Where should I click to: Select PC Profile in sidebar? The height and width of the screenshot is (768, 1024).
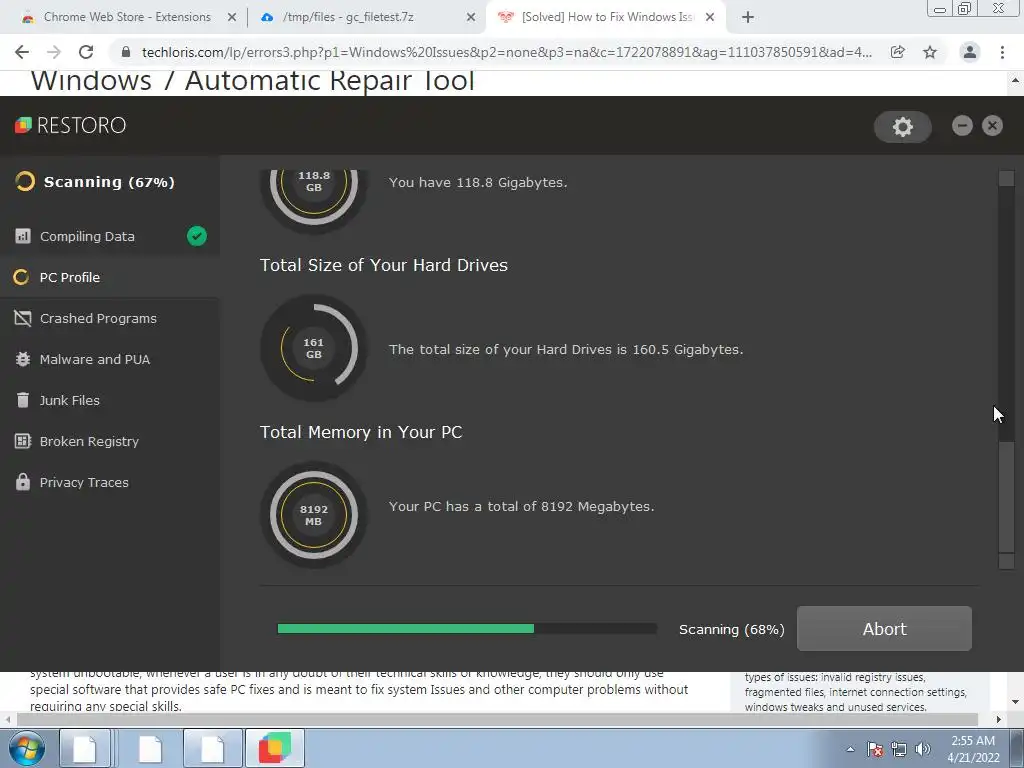tap(110, 277)
